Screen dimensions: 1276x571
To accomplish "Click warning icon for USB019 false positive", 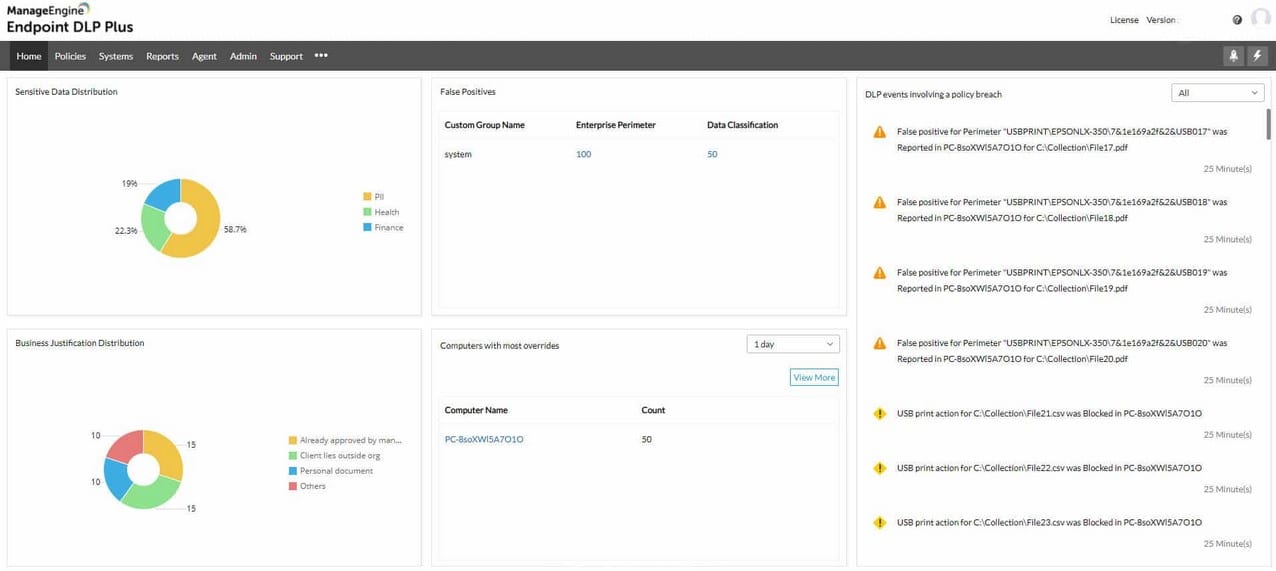I will point(880,273).
